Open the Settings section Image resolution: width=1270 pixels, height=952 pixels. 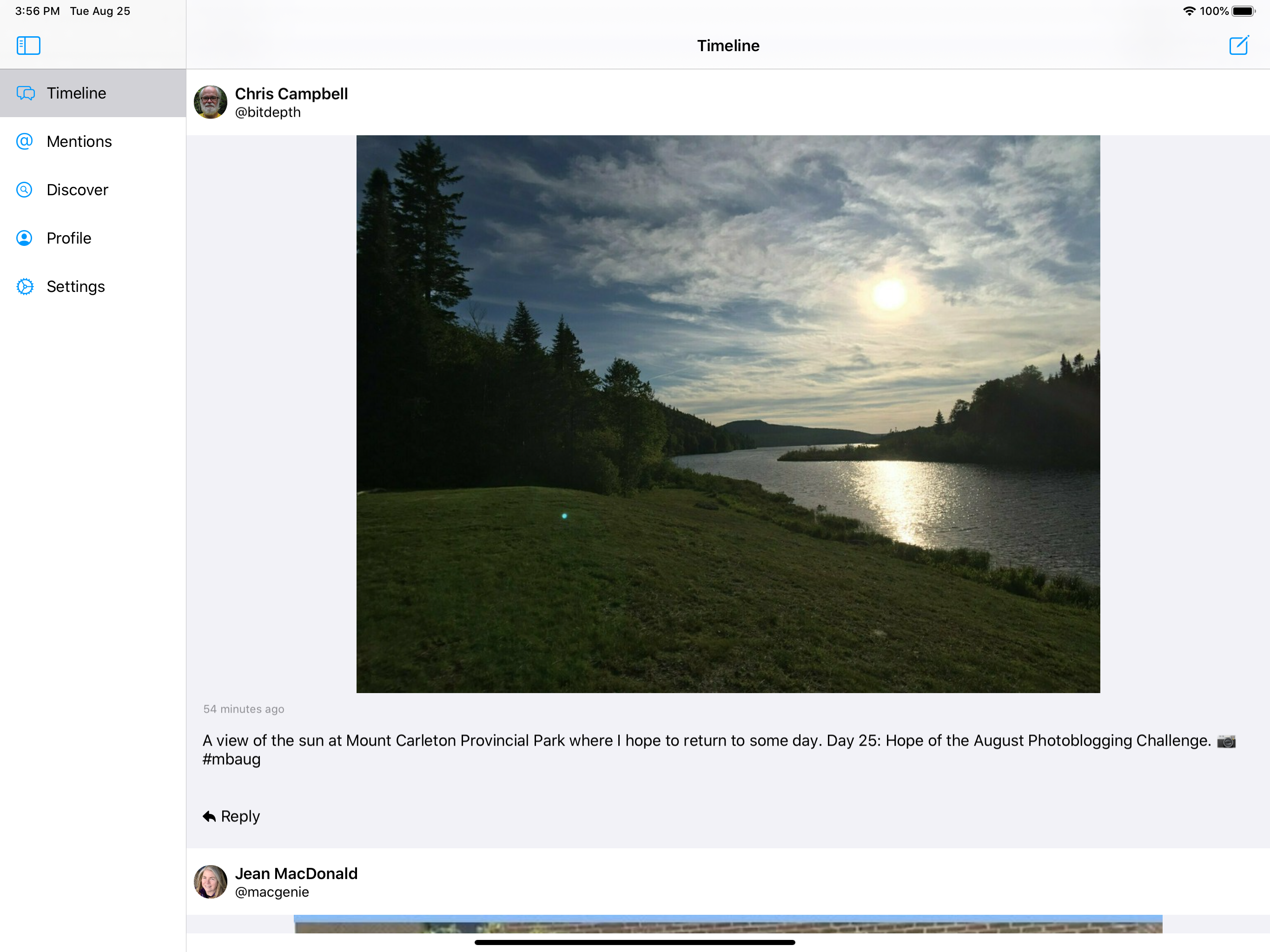coord(76,286)
